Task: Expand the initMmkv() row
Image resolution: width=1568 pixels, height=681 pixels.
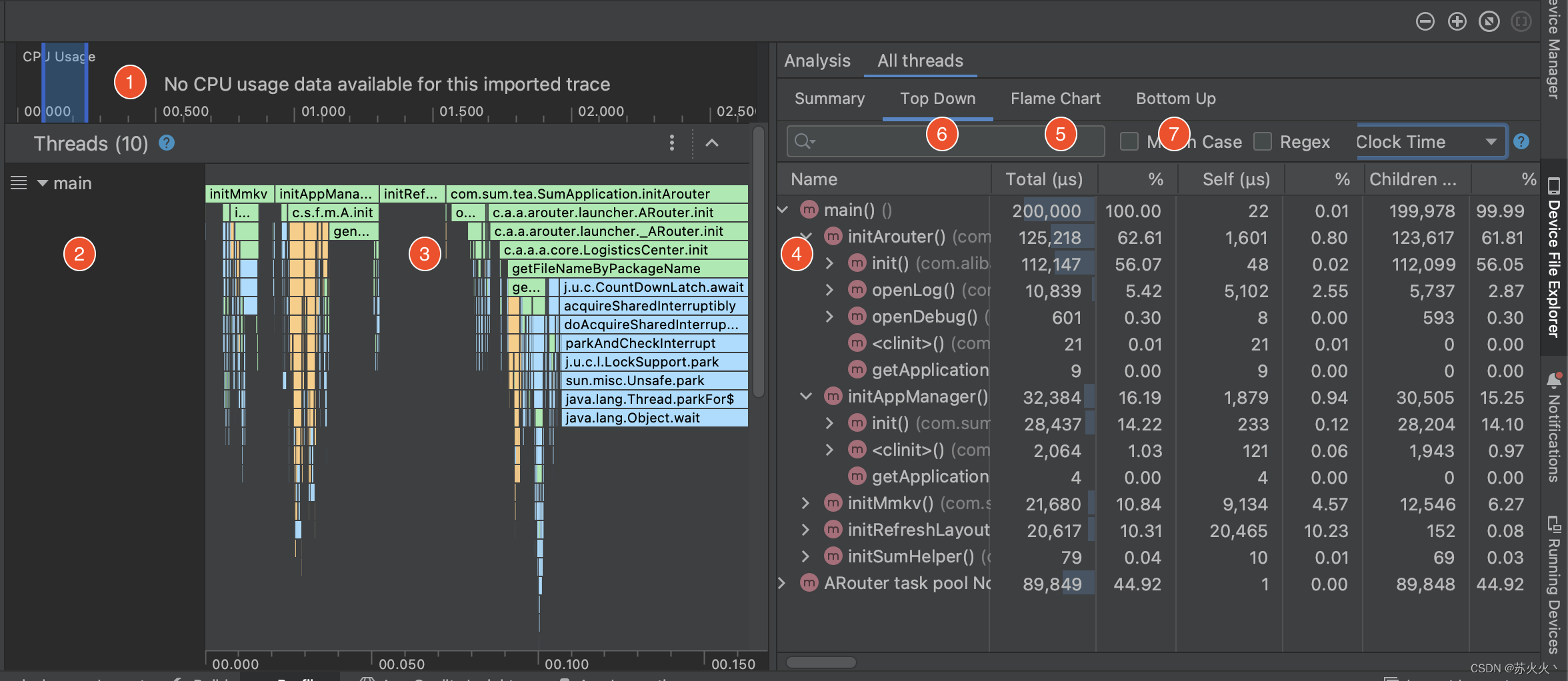Action: coord(805,503)
